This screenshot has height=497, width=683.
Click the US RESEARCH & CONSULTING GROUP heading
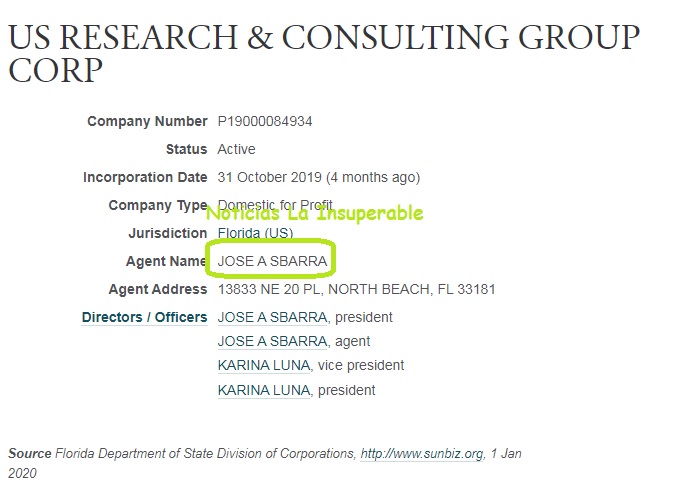pos(324,37)
